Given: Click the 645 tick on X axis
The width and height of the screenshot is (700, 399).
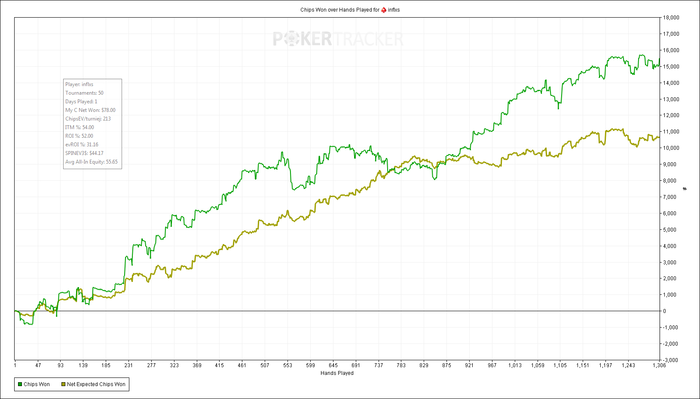Looking at the screenshot, I should (x=333, y=366).
